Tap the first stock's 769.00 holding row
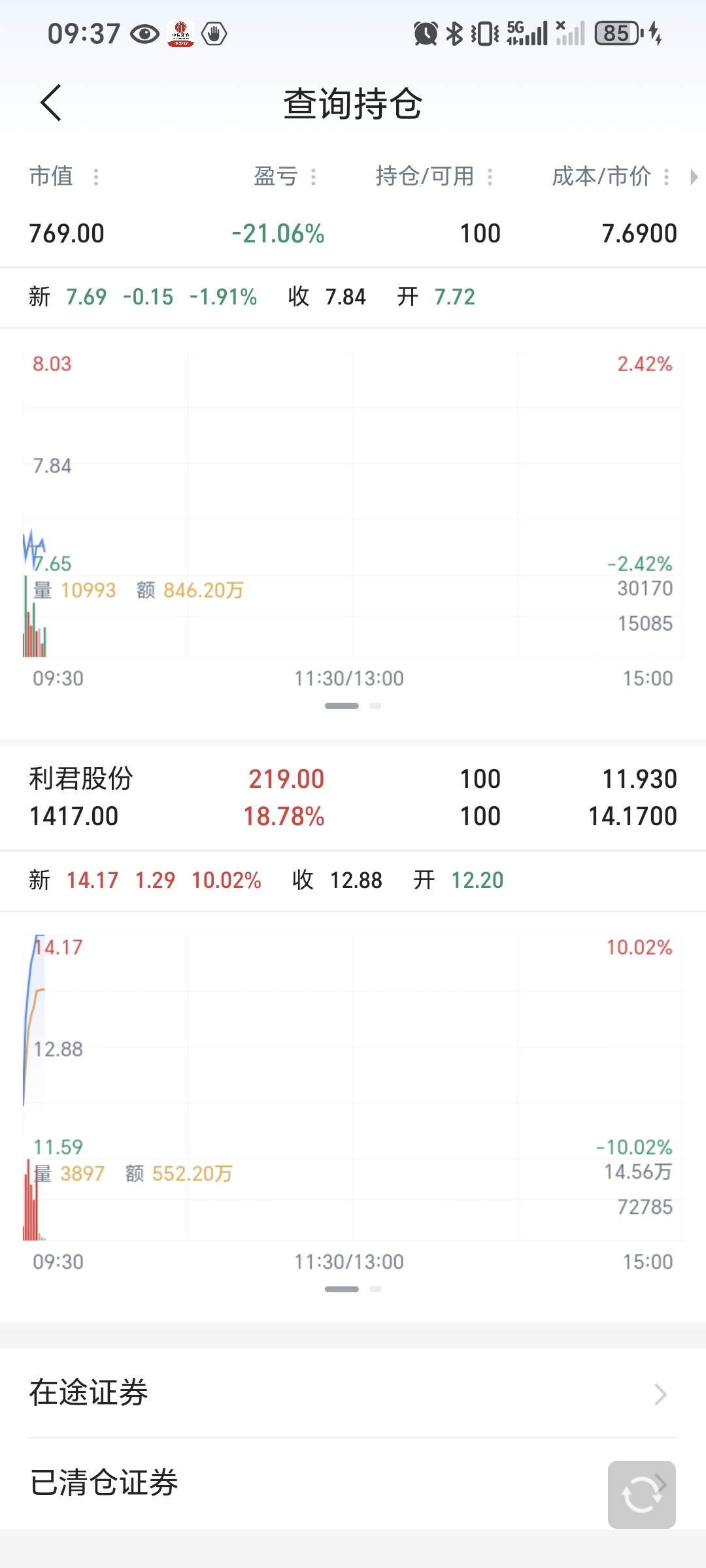Image resolution: width=706 pixels, height=1568 pixels. [x=353, y=233]
